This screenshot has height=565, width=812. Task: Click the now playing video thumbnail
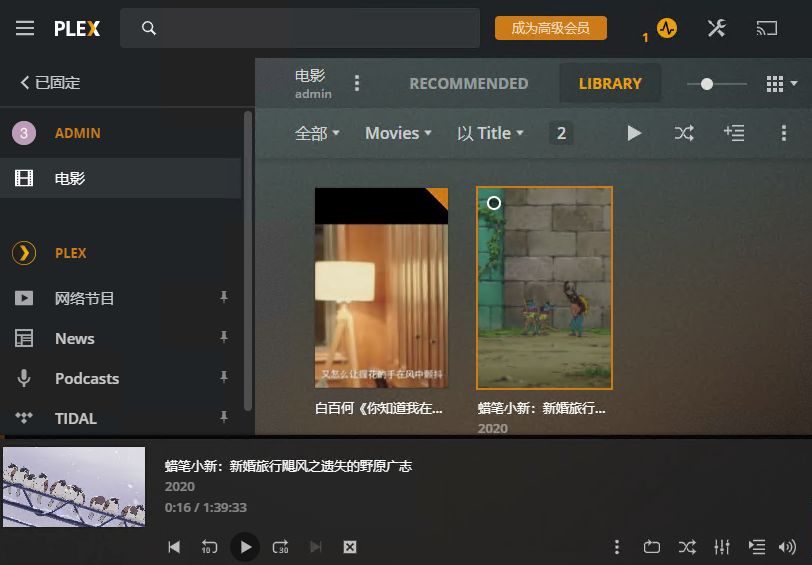tap(74, 487)
